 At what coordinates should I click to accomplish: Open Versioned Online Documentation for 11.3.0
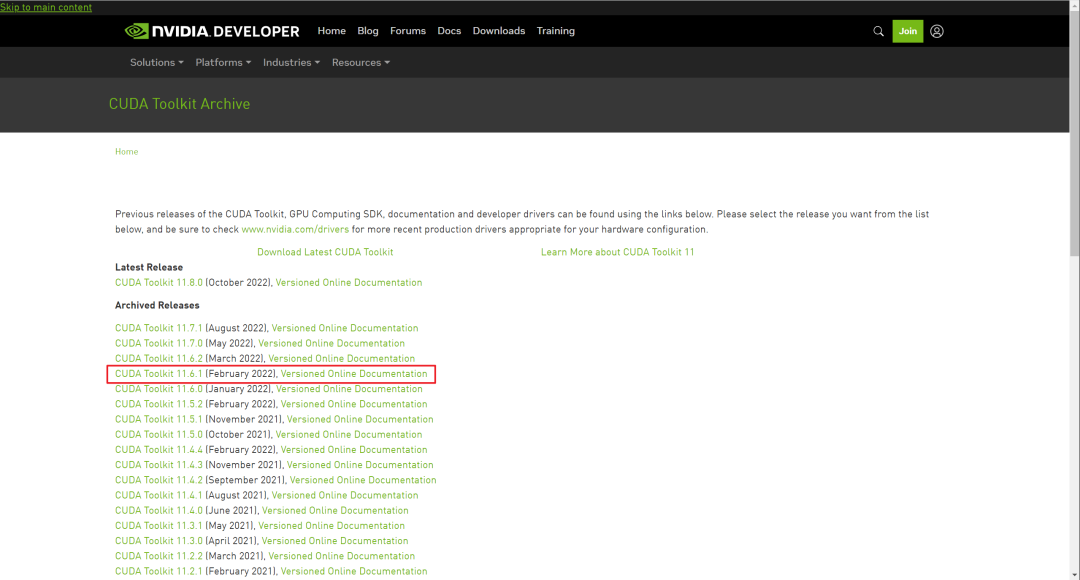335,540
